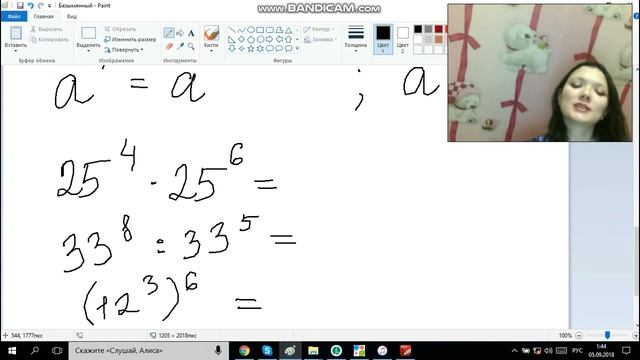This screenshot has height=360, width=640.
Task: Pick the black color swatch
Action: click(418, 29)
